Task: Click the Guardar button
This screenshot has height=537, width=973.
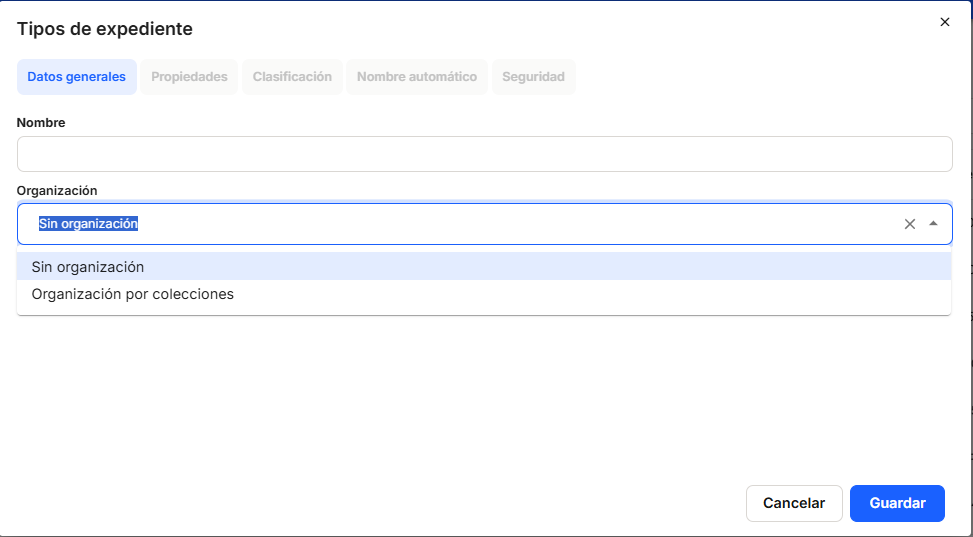Action: [897, 503]
